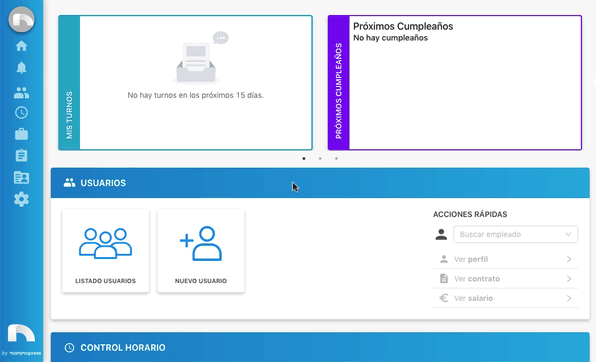Click the chevron beside Ver salario
The height and width of the screenshot is (362, 596).
569,298
